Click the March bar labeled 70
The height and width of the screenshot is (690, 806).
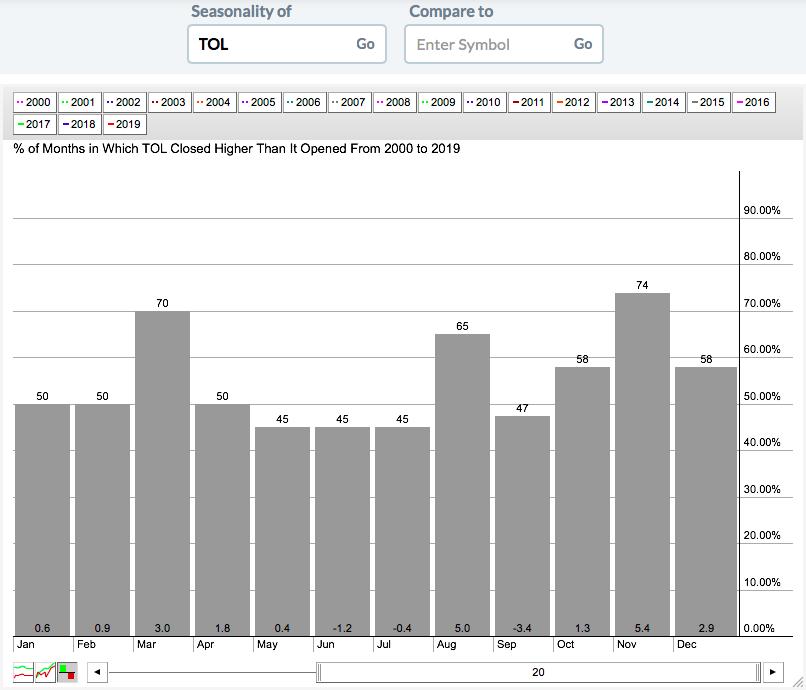click(162, 474)
